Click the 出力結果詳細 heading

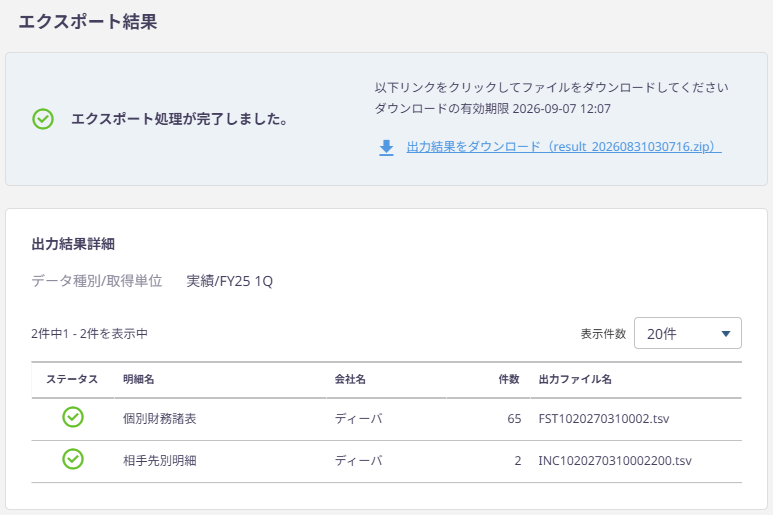73,244
